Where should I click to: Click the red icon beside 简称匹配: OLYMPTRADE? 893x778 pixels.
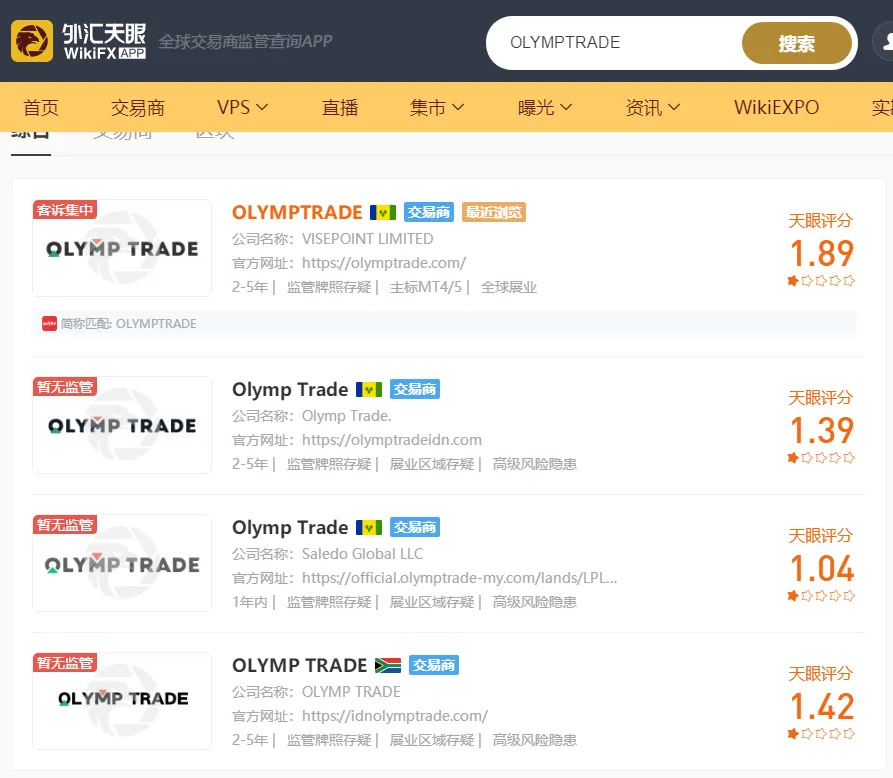[x=49, y=324]
